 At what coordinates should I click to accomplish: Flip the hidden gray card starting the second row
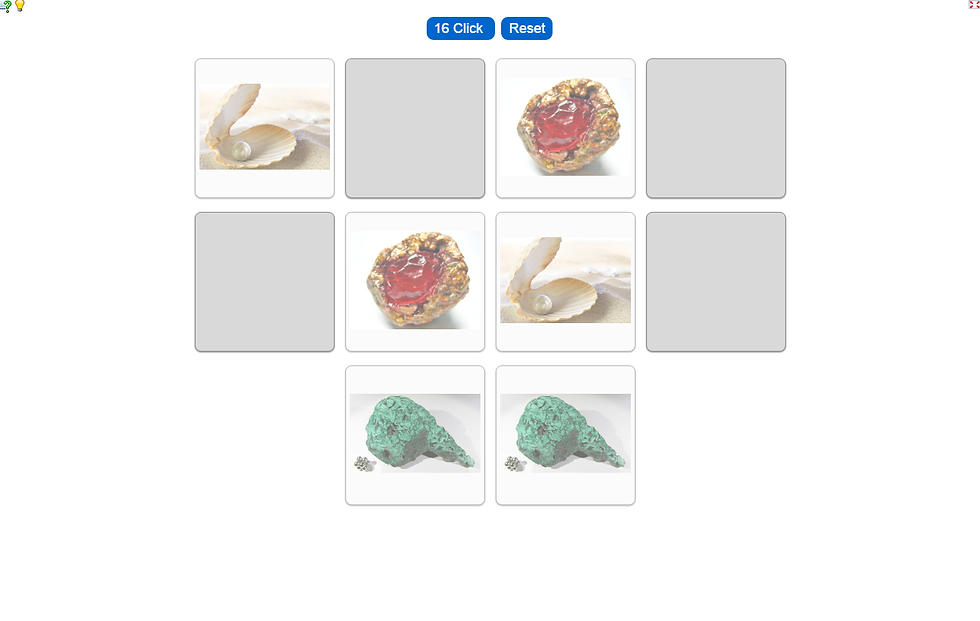pos(264,282)
